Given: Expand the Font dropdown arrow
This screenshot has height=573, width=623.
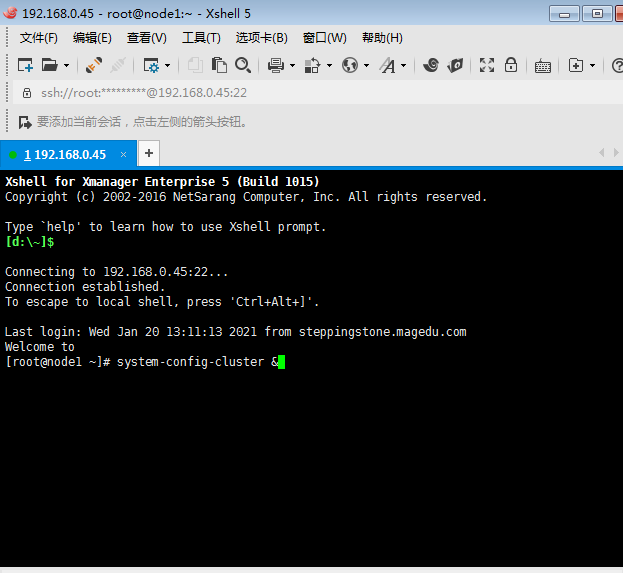Looking at the screenshot, I should pyautogui.click(x=403, y=65).
